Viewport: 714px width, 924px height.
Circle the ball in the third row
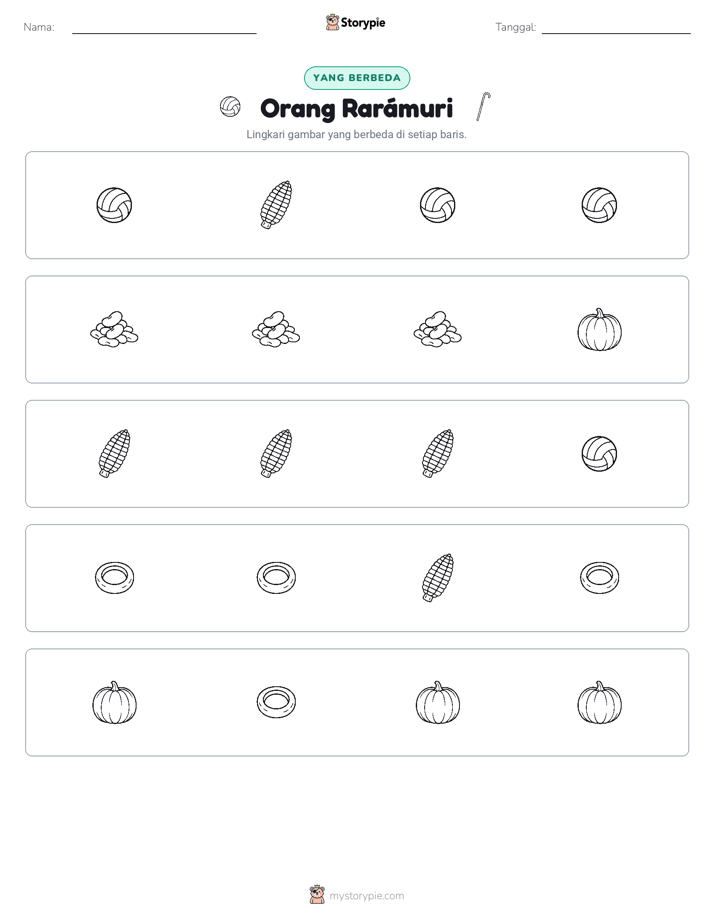(x=599, y=453)
